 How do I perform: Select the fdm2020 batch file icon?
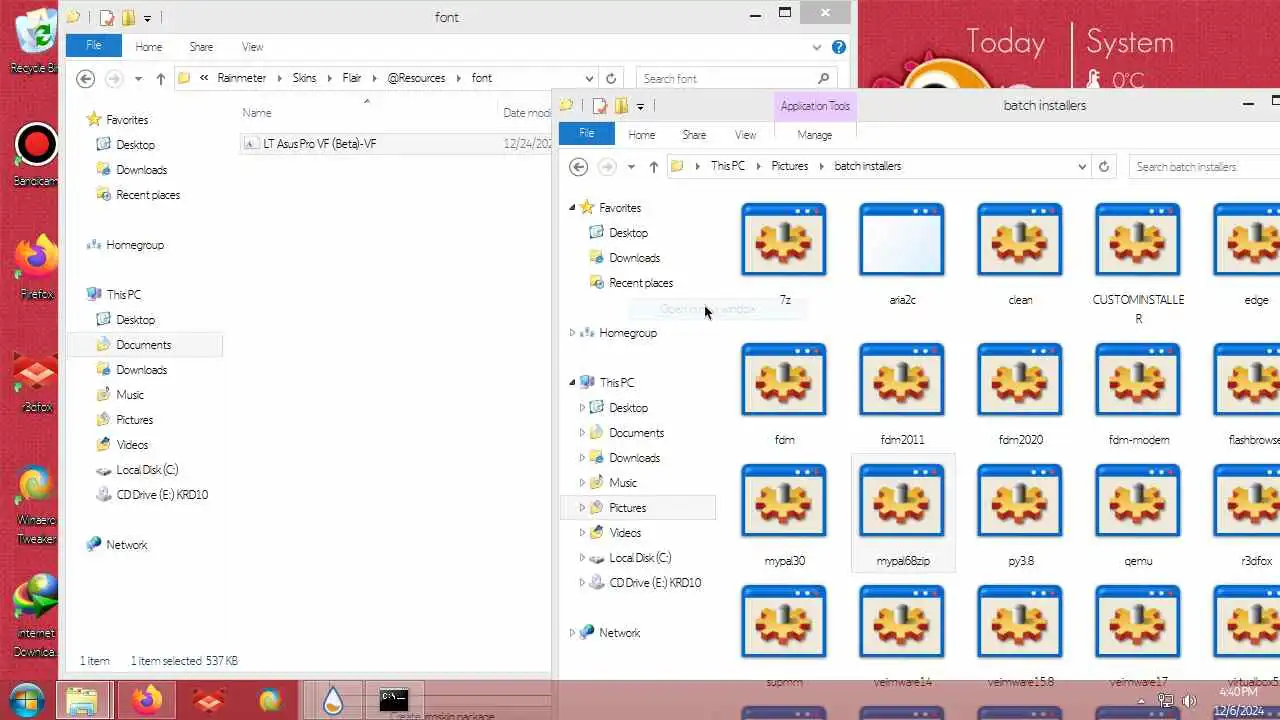pyautogui.click(x=1020, y=380)
